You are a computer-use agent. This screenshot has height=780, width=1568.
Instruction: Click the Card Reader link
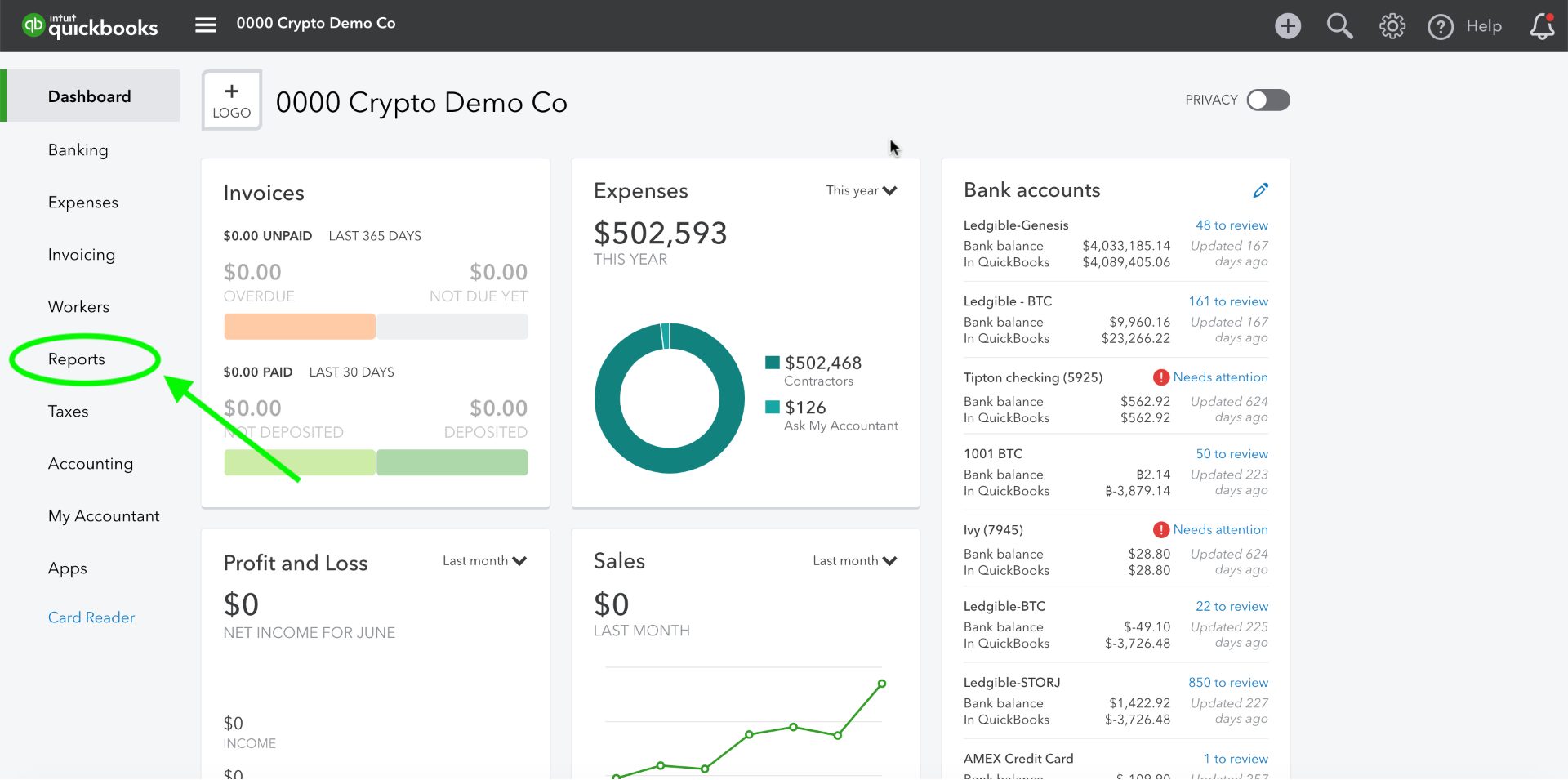pos(91,617)
